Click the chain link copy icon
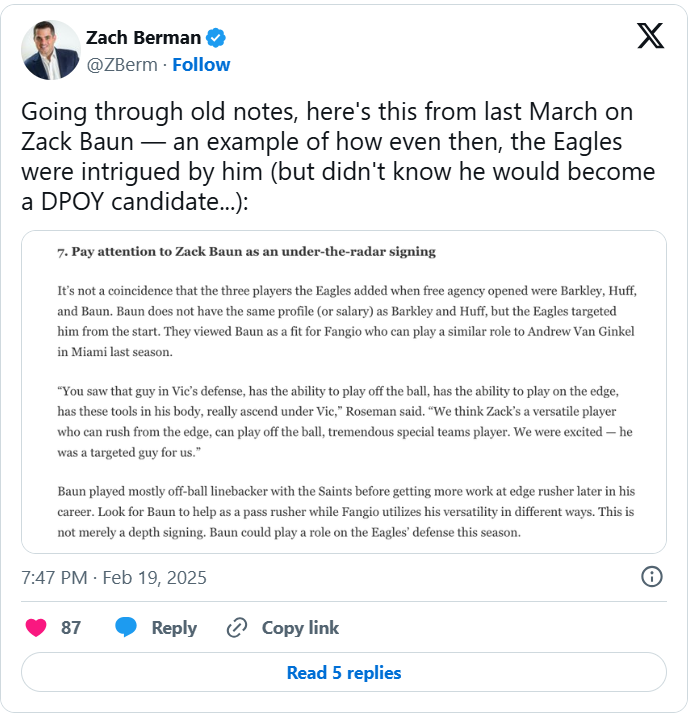This screenshot has width=688, height=719. point(237,628)
